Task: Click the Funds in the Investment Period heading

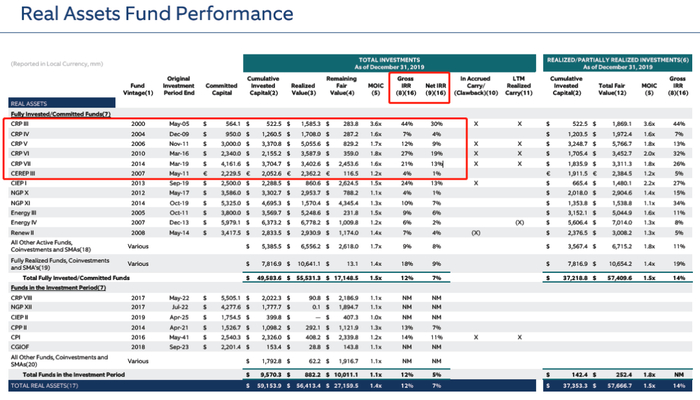Action: click(58, 288)
